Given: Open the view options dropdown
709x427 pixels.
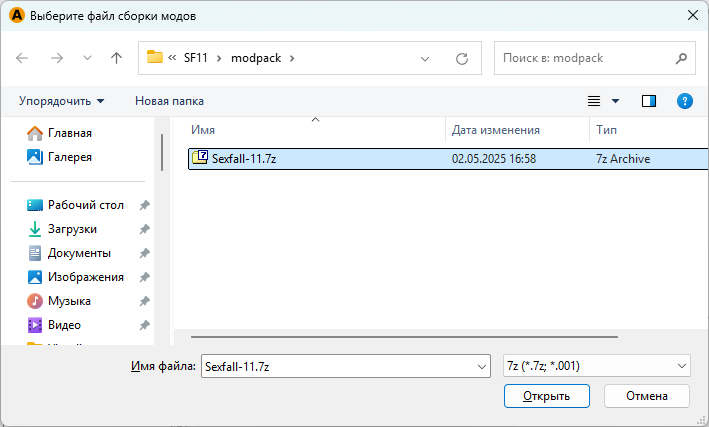Looking at the screenshot, I should coord(615,101).
